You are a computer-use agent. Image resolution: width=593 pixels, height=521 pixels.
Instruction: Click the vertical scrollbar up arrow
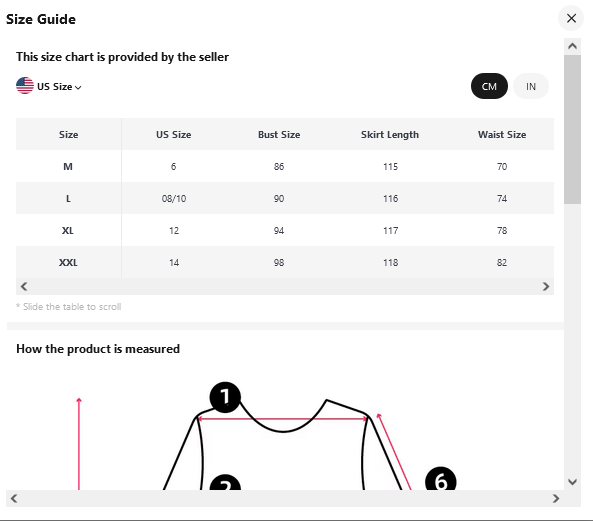pos(572,46)
